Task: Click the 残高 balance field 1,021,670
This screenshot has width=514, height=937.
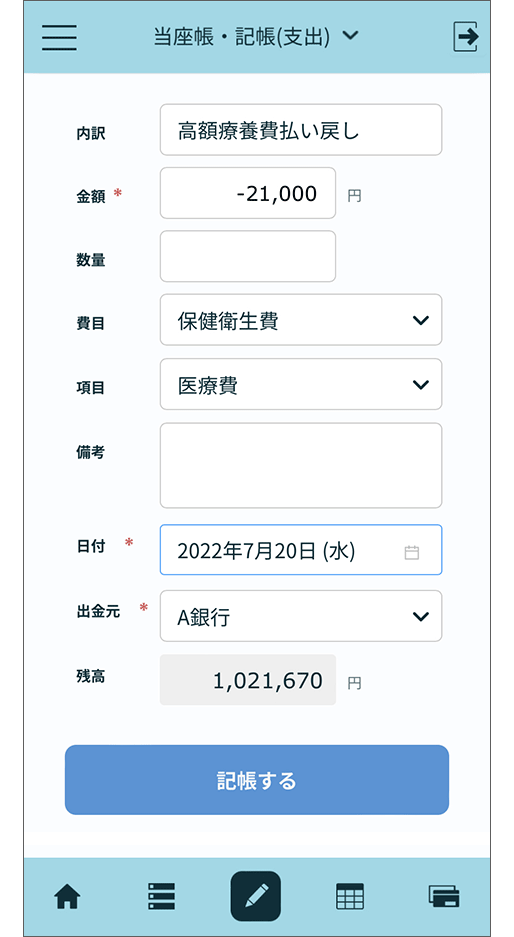Action: tap(248, 680)
